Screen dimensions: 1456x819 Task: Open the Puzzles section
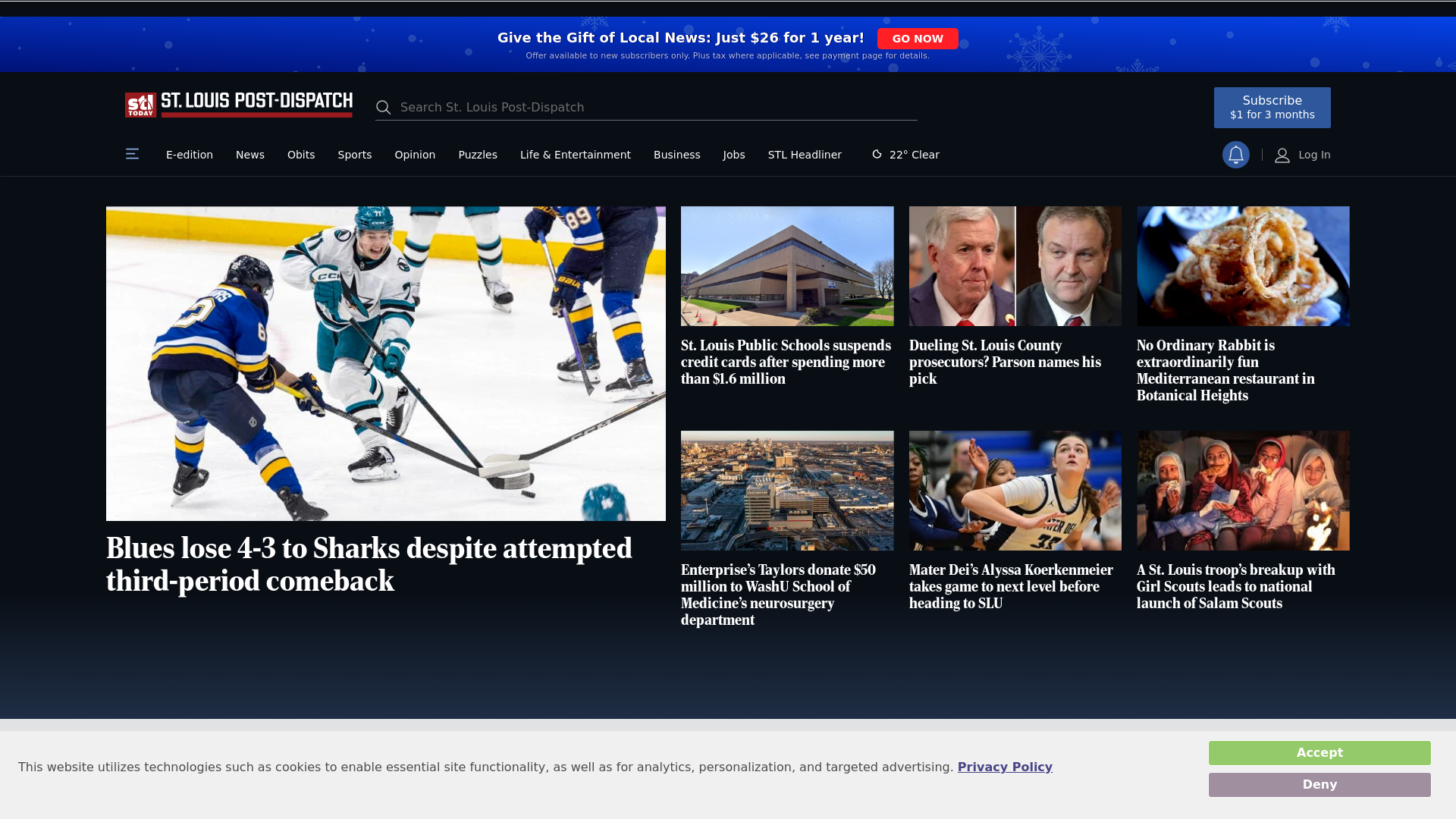(478, 155)
